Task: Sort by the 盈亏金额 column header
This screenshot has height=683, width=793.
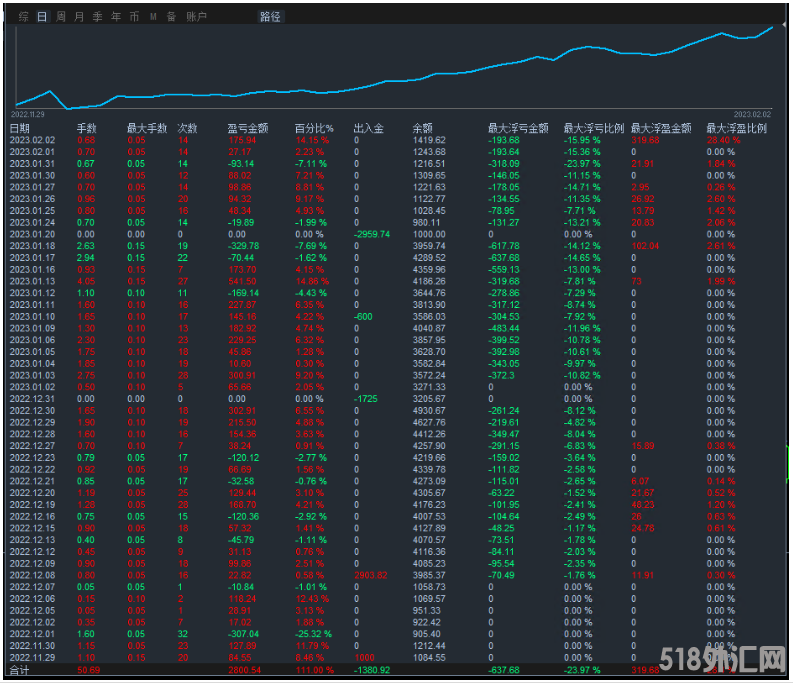Action: coord(248,129)
